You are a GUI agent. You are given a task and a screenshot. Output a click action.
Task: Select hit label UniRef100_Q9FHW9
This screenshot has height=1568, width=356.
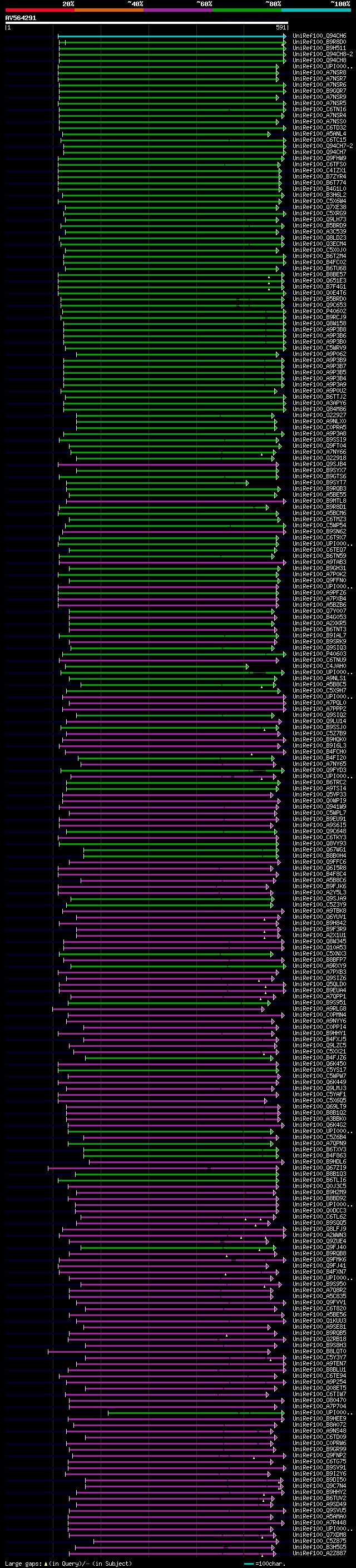pos(319,159)
